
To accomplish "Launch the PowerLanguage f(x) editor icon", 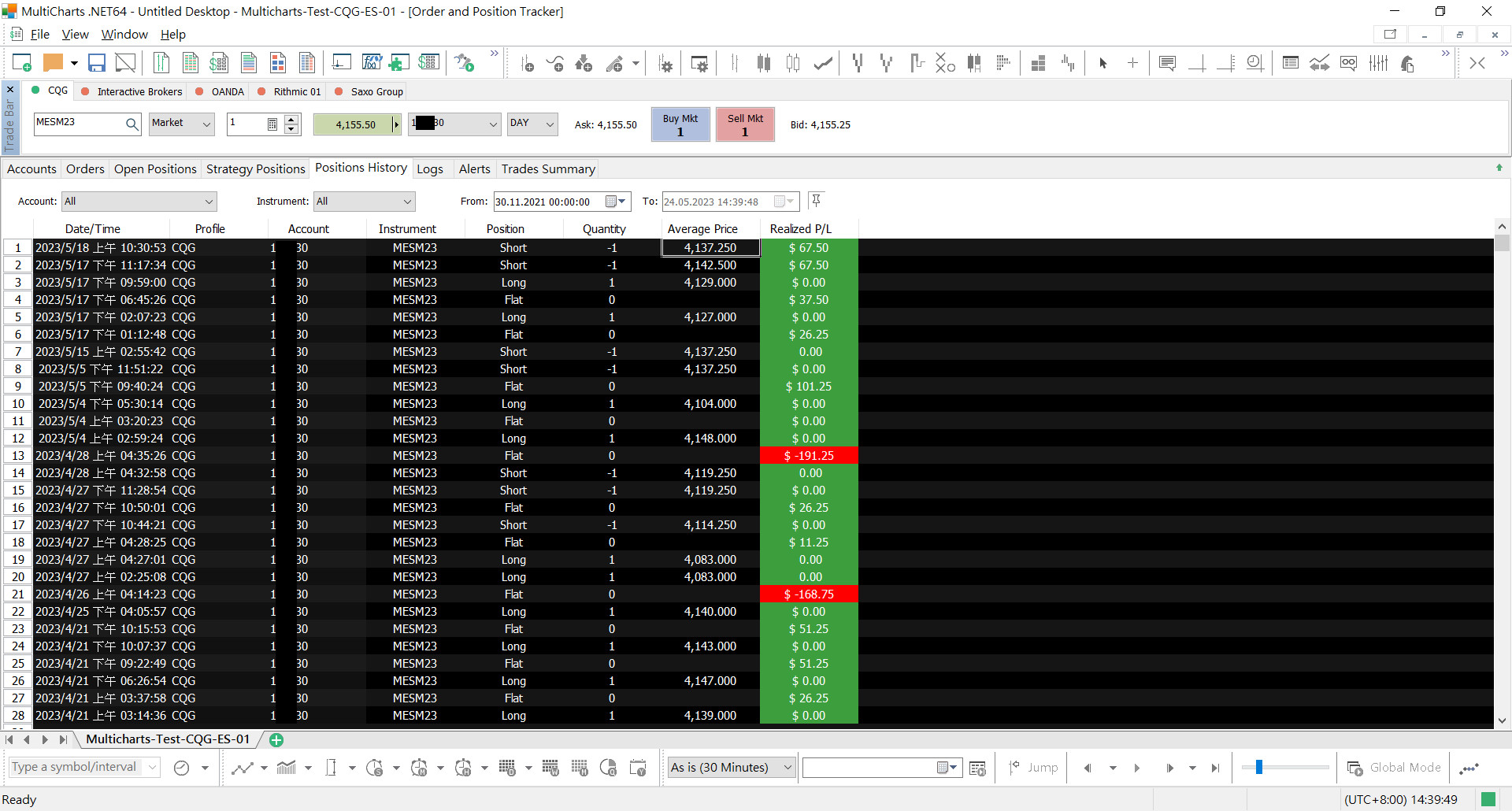I will click(x=372, y=63).
